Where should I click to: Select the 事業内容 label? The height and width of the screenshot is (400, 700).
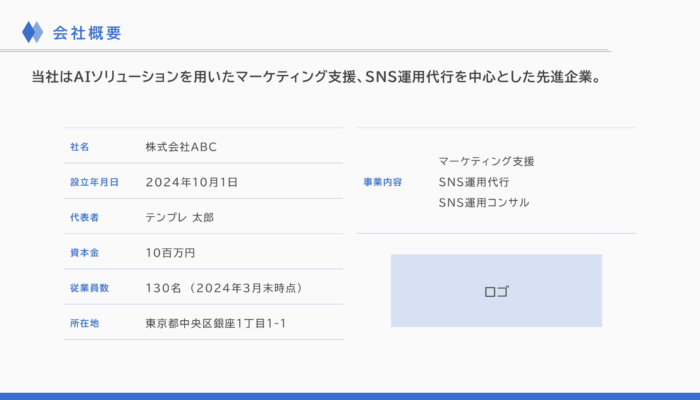coord(383,182)
